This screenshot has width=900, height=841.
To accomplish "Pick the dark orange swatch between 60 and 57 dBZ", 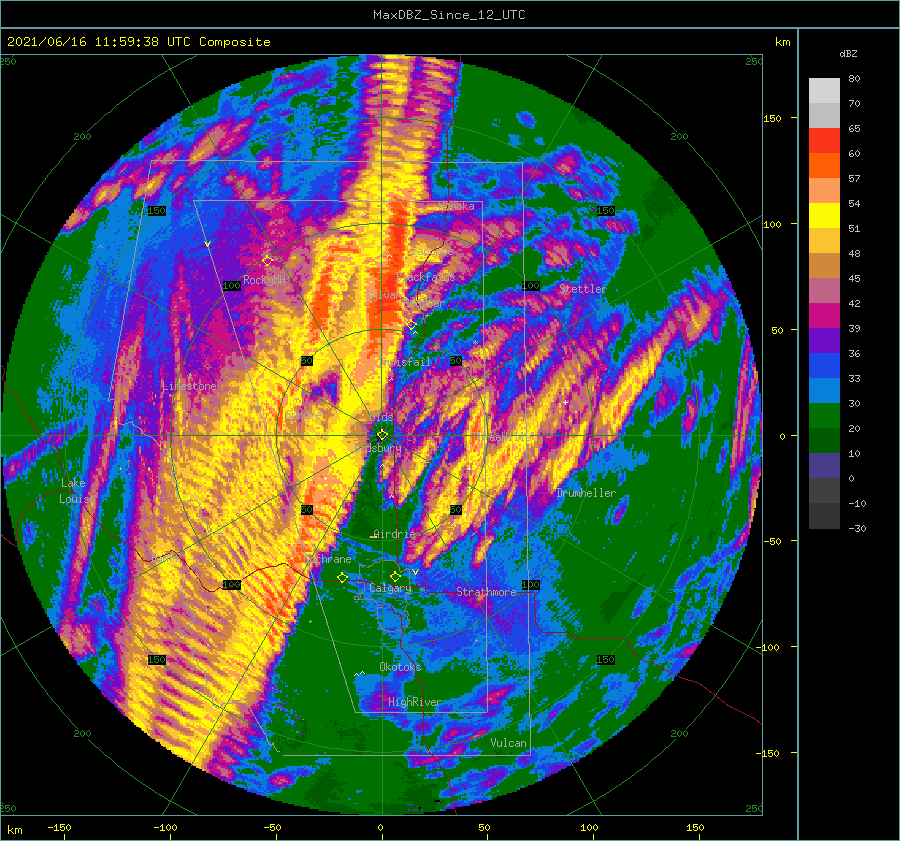I will click(824, 165).
